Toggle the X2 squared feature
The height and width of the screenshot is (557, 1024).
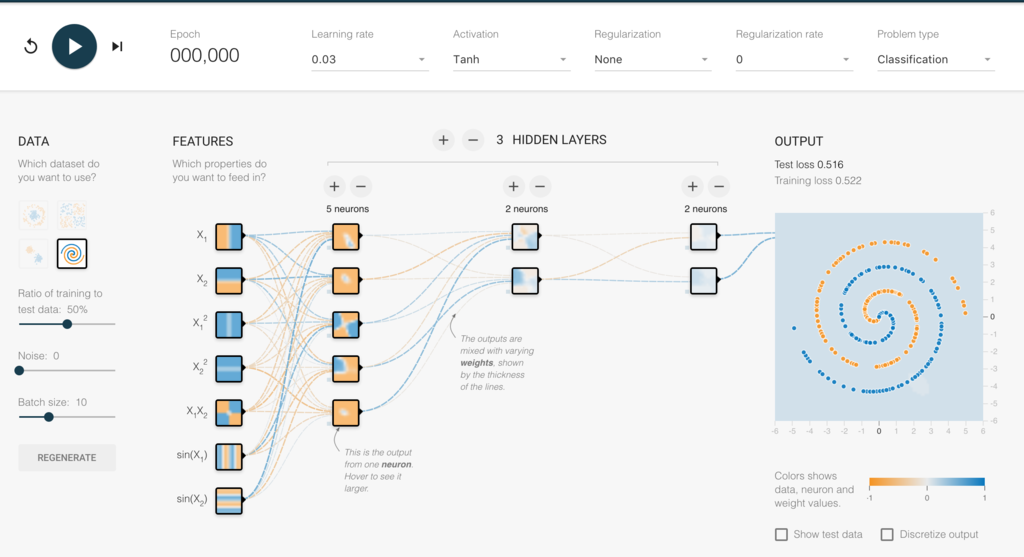pos(229,368)
